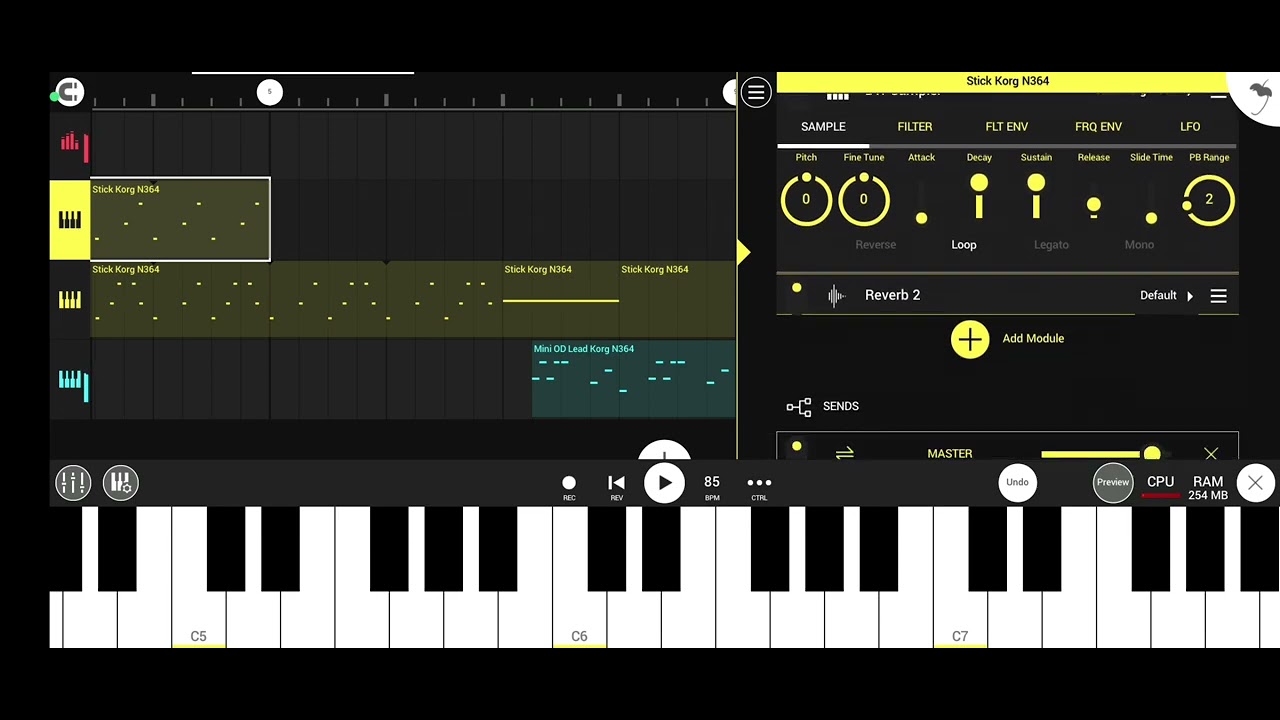Toggle the Loop option
Viewport: 1280px width, 720px height.
click(963, 245)
